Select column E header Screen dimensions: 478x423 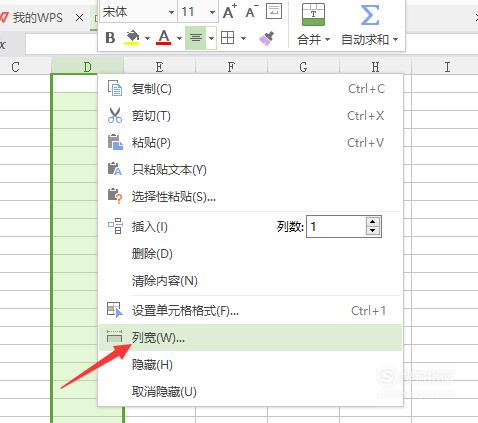(x=159, y=67)
